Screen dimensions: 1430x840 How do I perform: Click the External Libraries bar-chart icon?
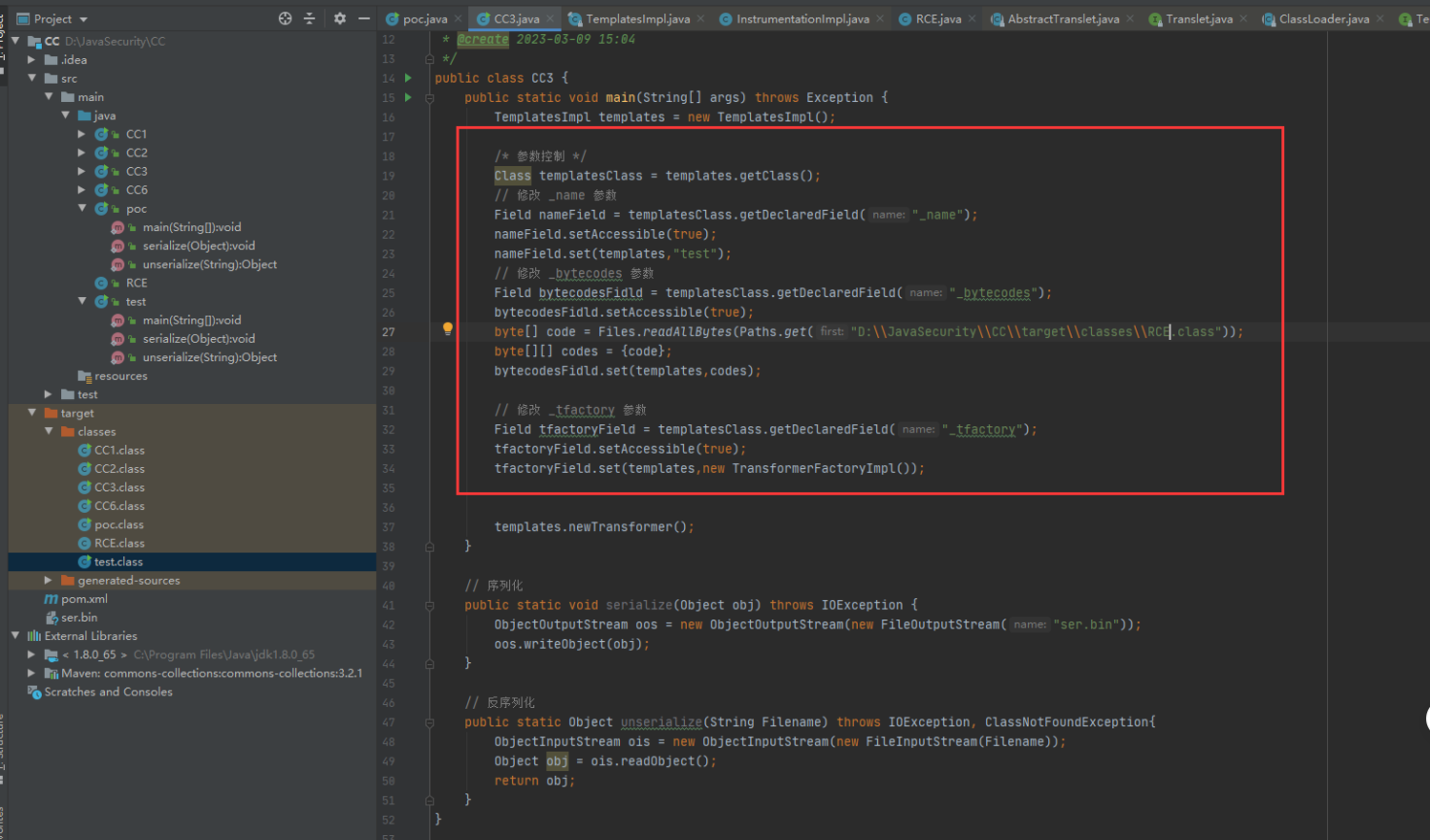coord(34,636)
